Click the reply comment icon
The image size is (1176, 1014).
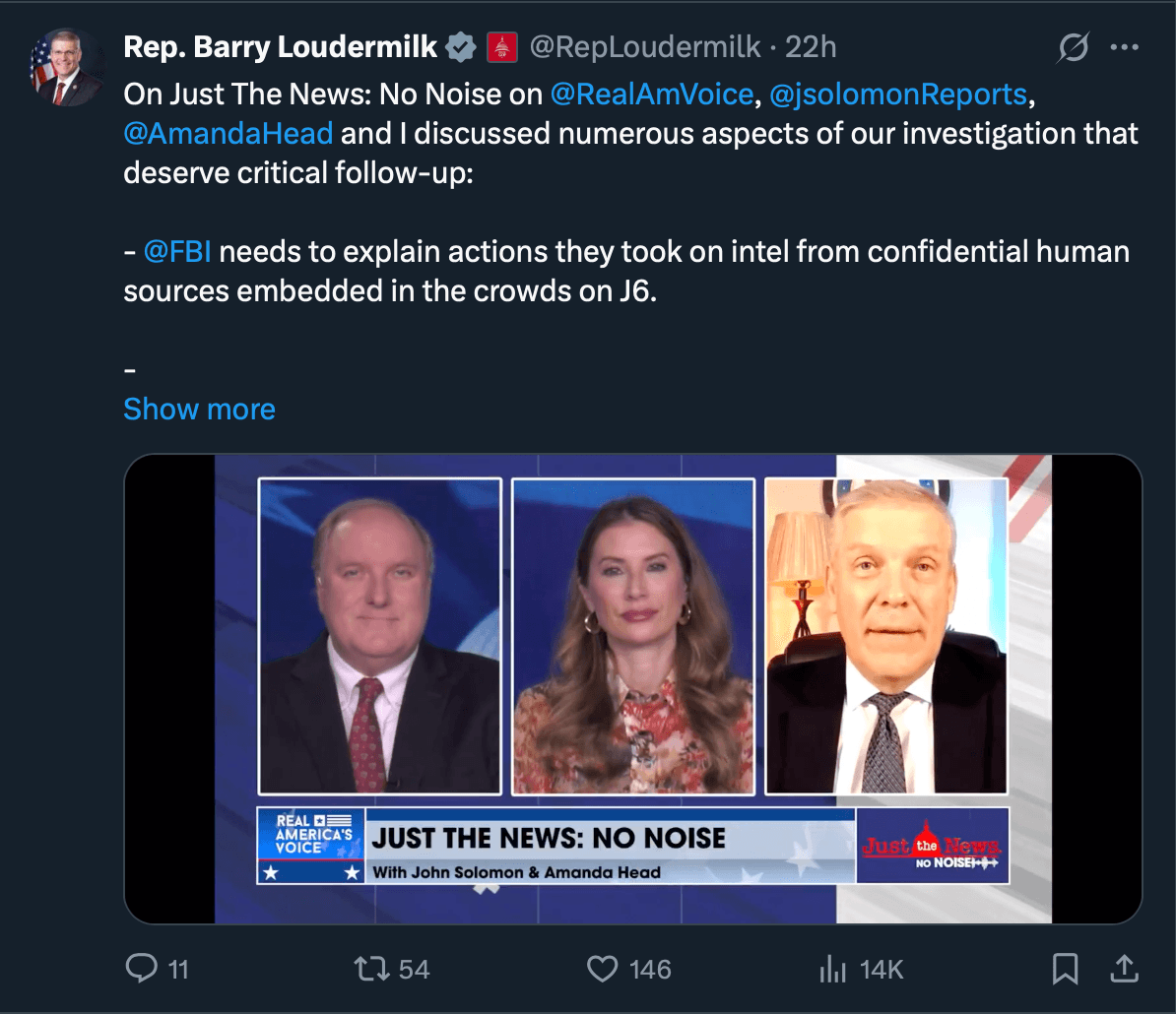pos(142,969)
